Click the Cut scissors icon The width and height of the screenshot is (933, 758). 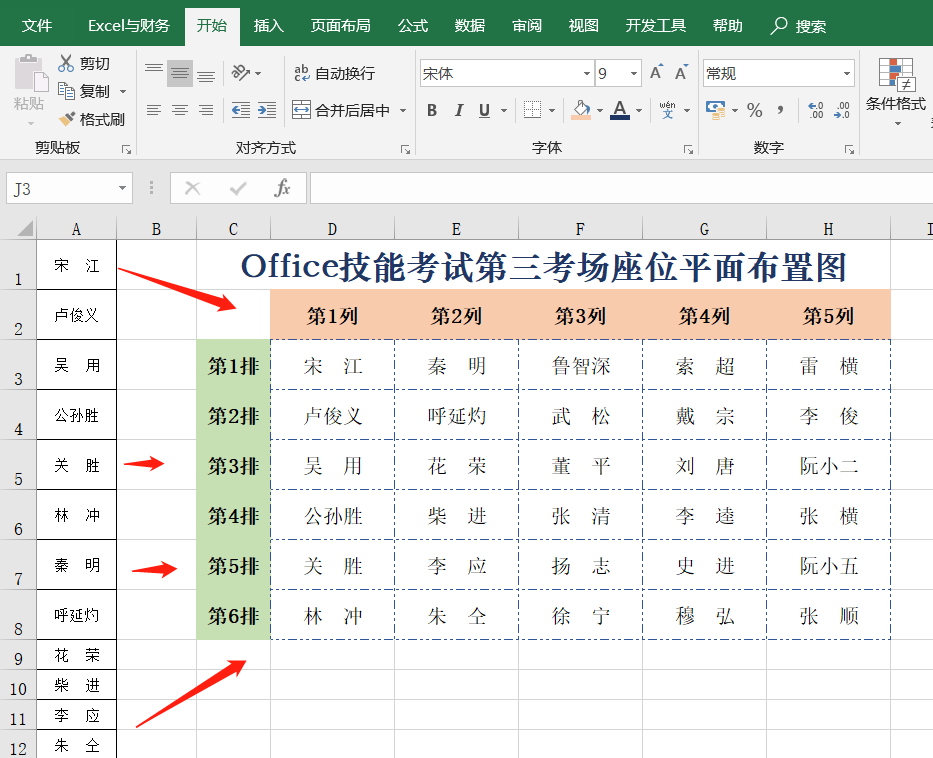(65, 63)
